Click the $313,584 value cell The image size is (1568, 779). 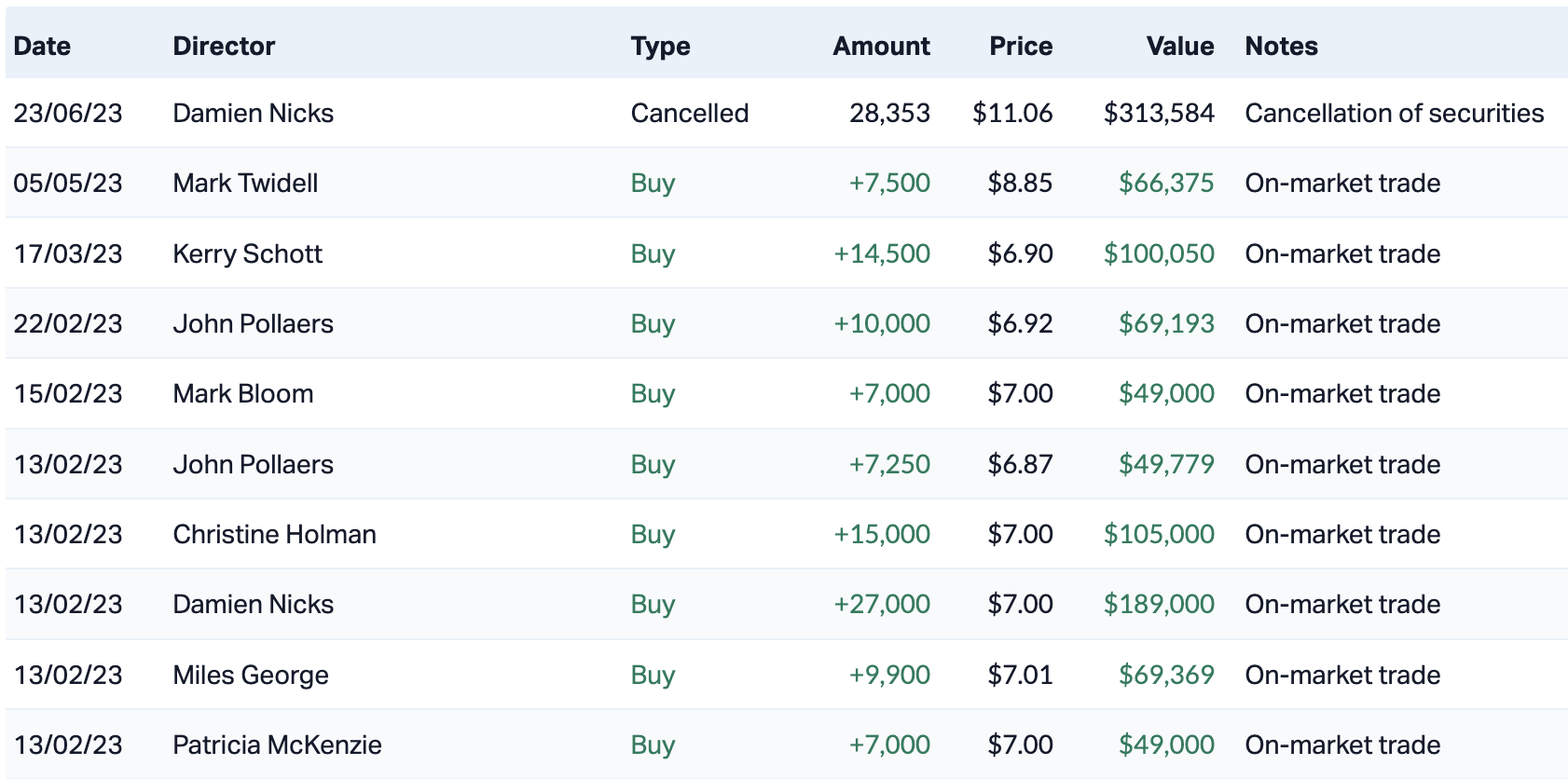coord(1158,113)
